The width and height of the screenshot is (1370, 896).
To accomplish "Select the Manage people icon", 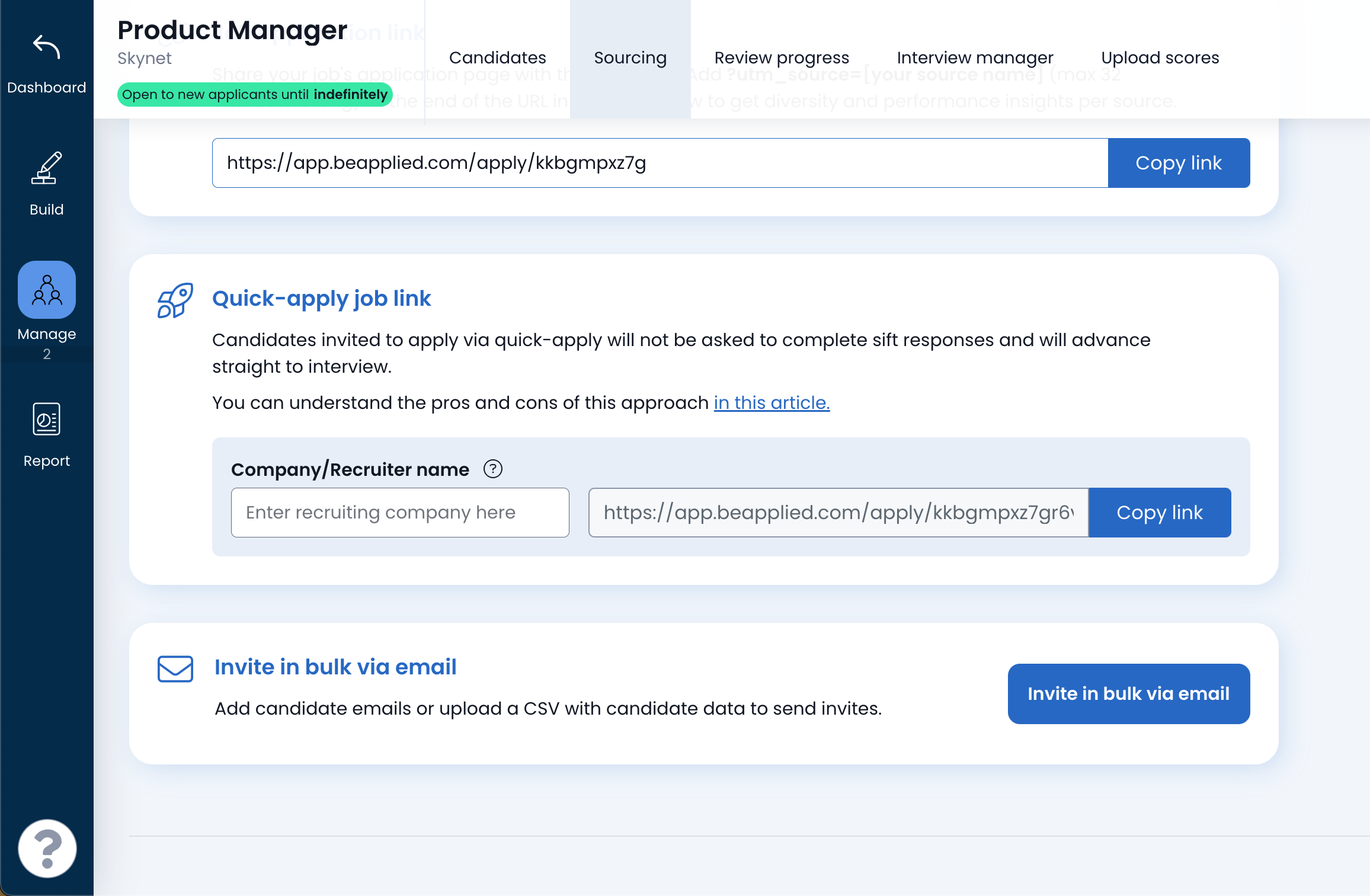I will [47, 290].
